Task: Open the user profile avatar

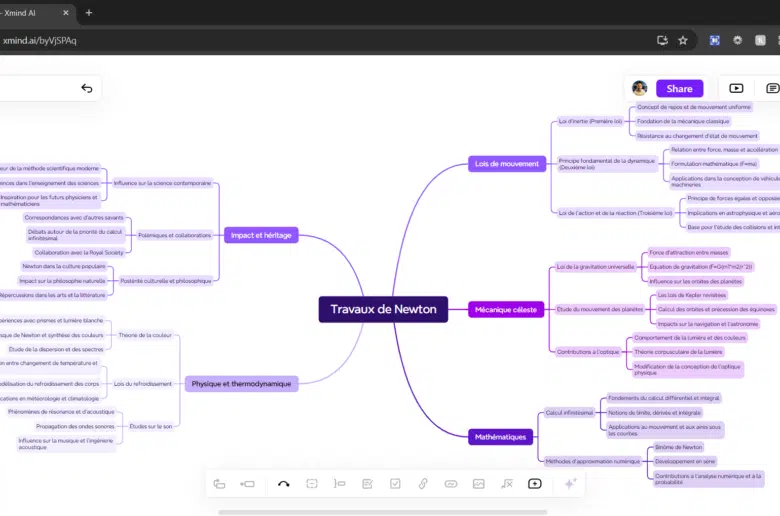Action: tap(640, 88)
